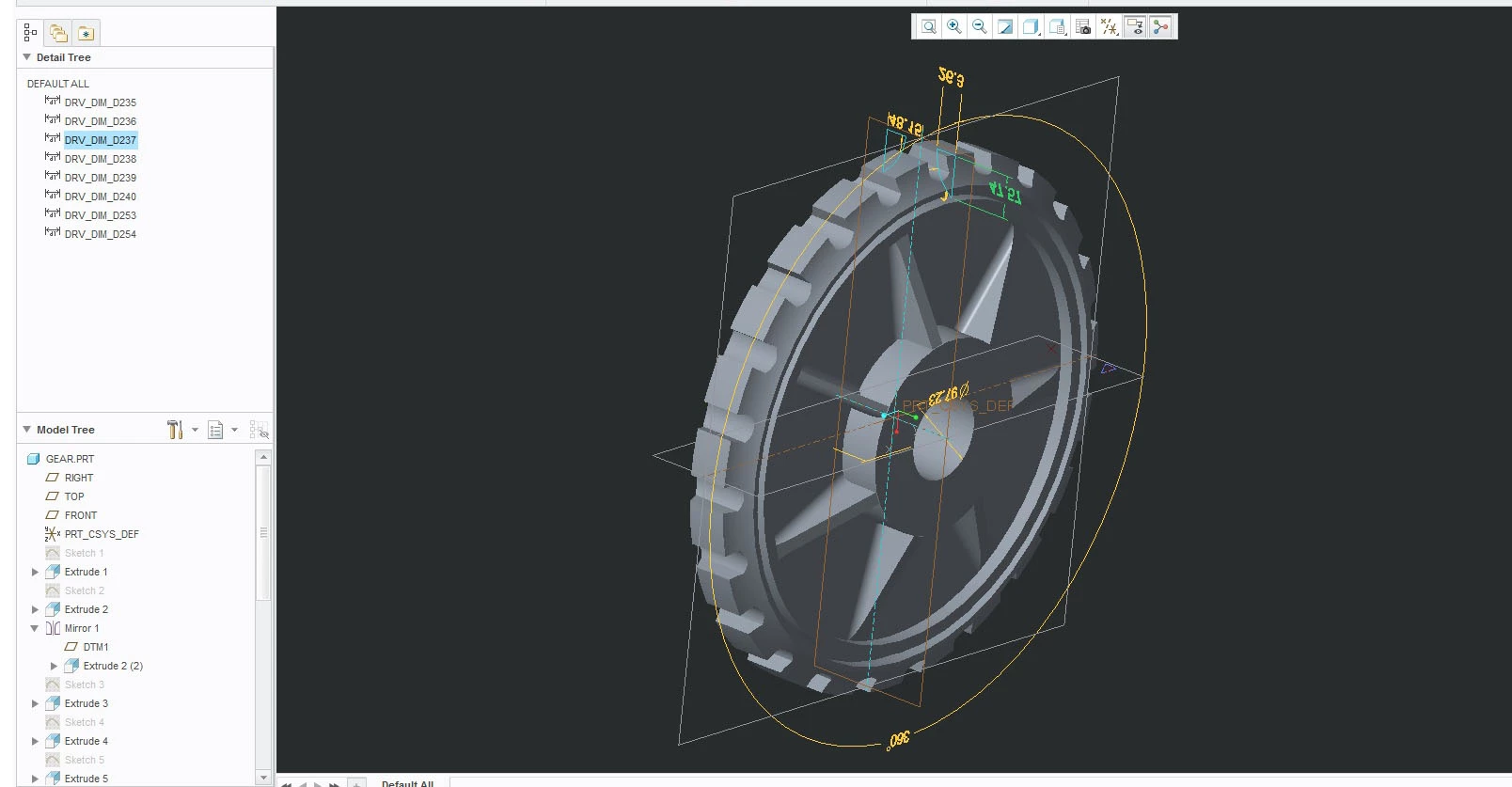Click the Model Tree scrollbar up arrow

[263, 457]
